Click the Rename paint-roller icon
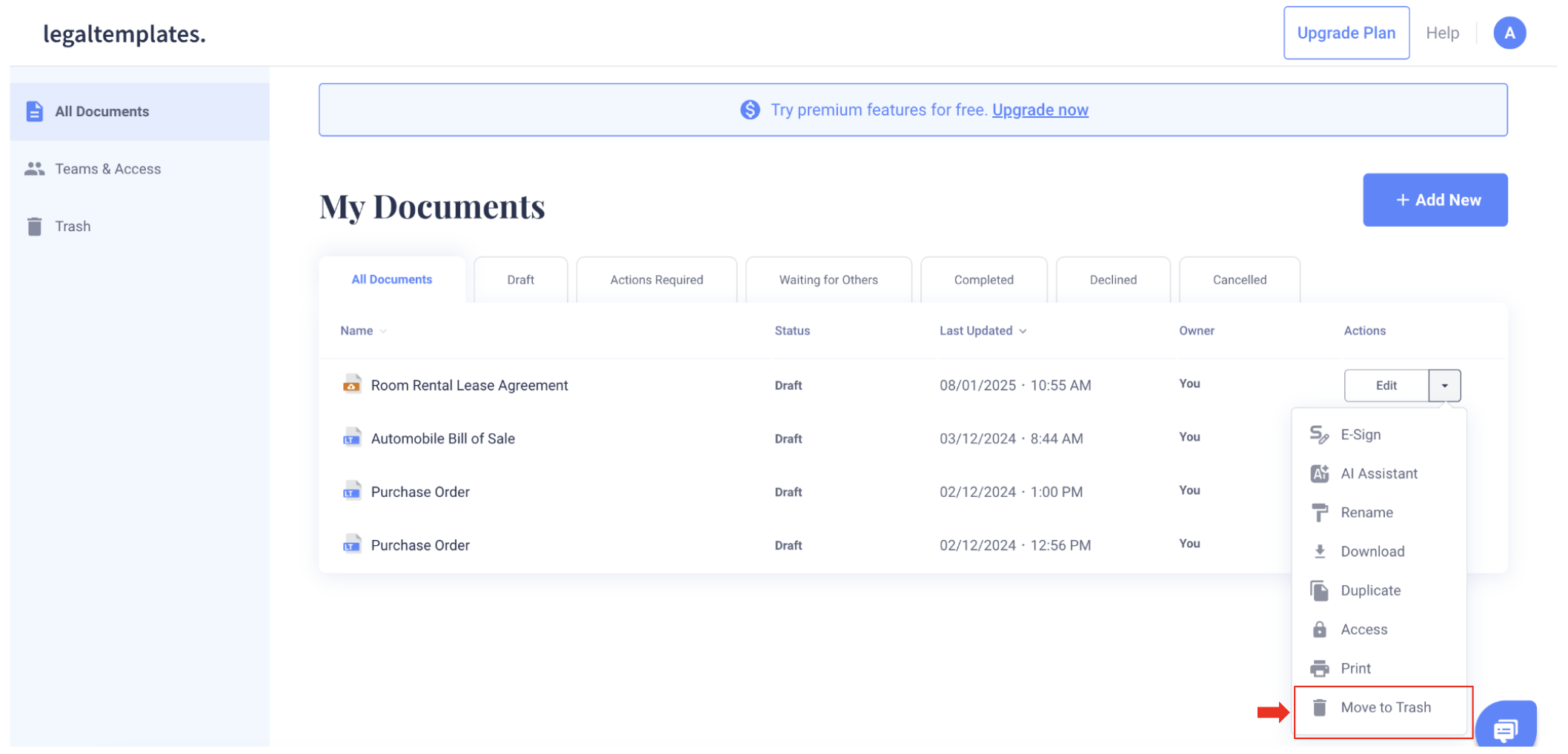The image size is (1568, 754). pyautogui.click(x=1319, y=513)
